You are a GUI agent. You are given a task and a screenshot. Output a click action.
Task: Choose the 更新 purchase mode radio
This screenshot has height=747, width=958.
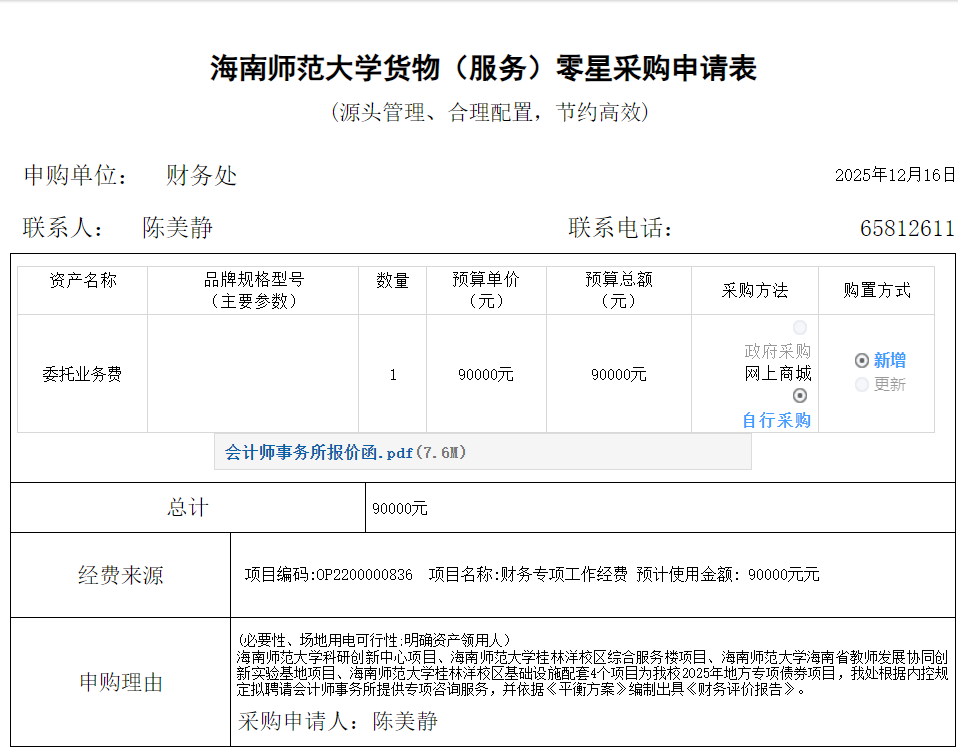[862, 385]
